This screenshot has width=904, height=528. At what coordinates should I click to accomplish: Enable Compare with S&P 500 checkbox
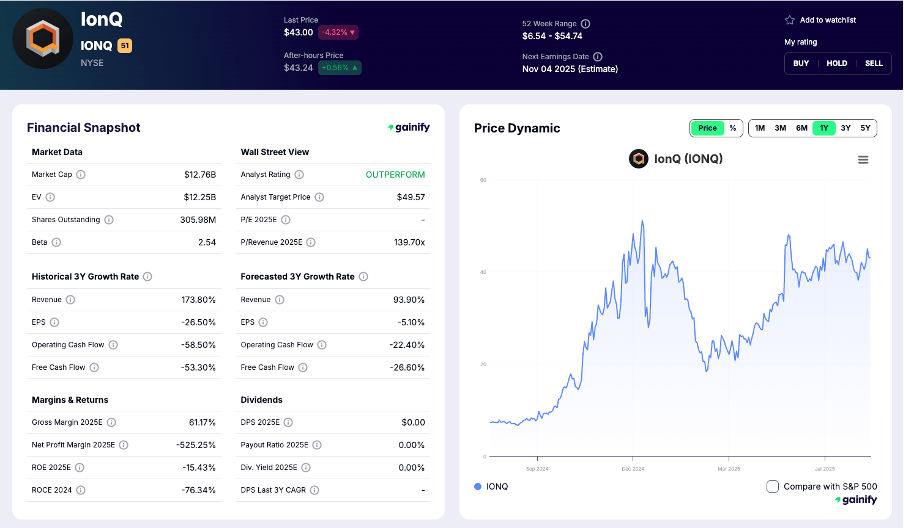773,486
